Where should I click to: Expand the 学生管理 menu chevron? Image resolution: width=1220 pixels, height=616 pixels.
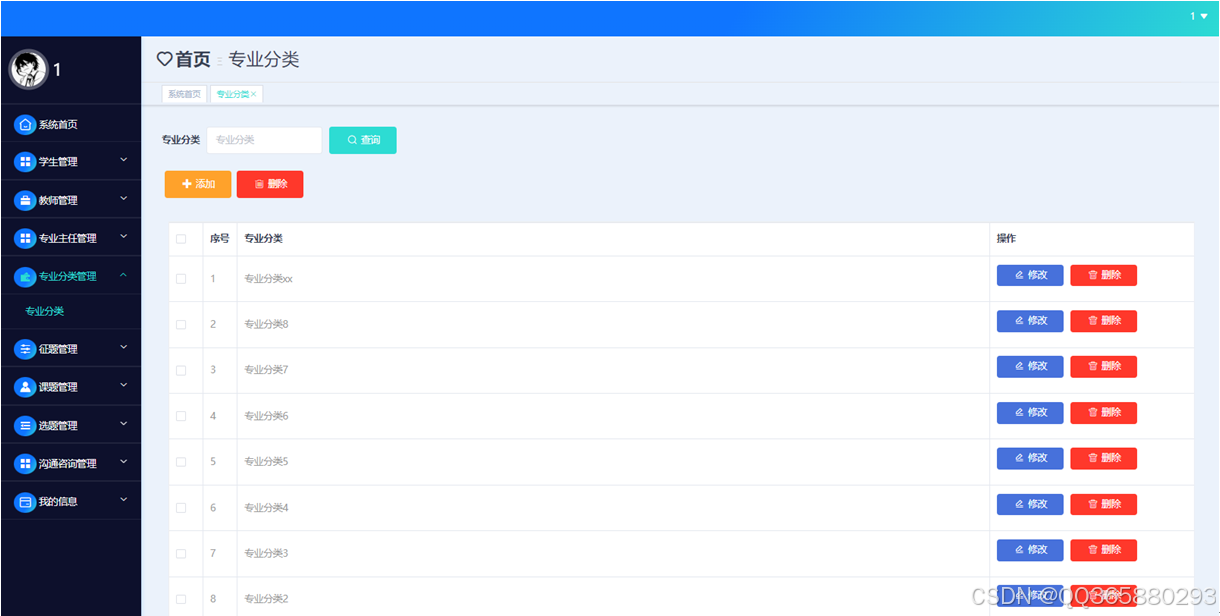click(x=124, y=160)
